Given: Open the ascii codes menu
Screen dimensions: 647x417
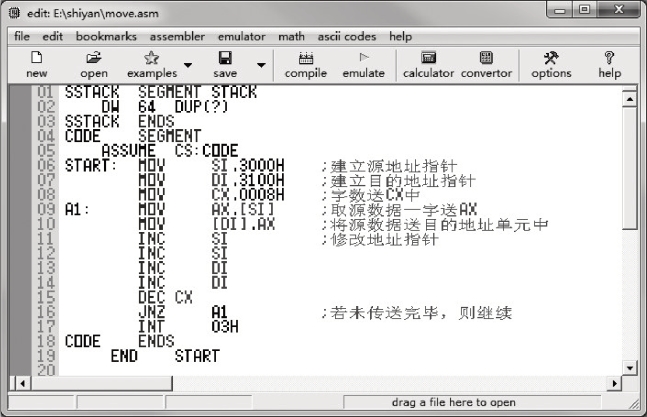Looking at the screenshot, I should tap(347, 36).
